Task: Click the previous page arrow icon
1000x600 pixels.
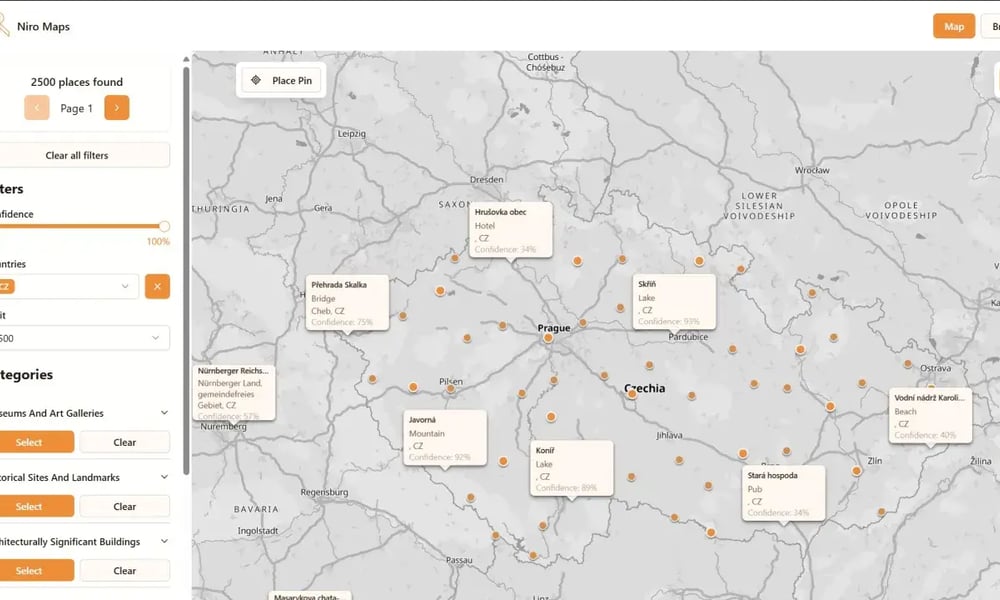Action: [x=37, y=107]
